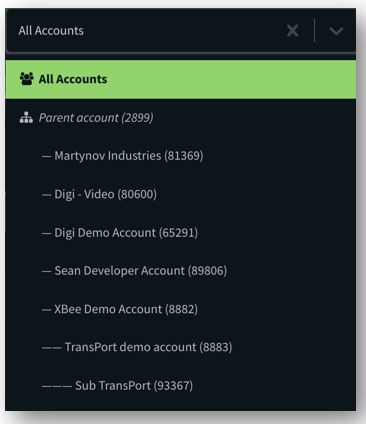This screenshot has height=424, width=366.
Task: Select the highlighted All Accounts option
Action: click(x=181, y=79)
